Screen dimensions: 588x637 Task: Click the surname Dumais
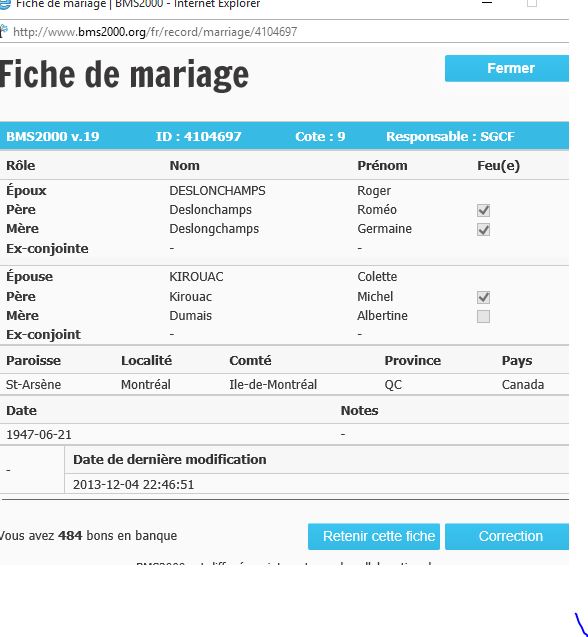click(191, 316)
